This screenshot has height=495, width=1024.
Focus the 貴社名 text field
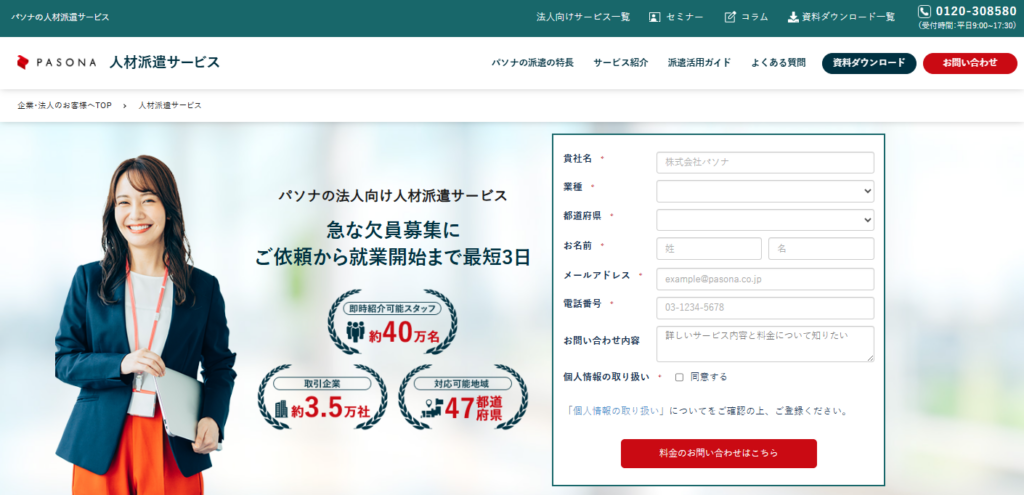(x=765, y=162)
